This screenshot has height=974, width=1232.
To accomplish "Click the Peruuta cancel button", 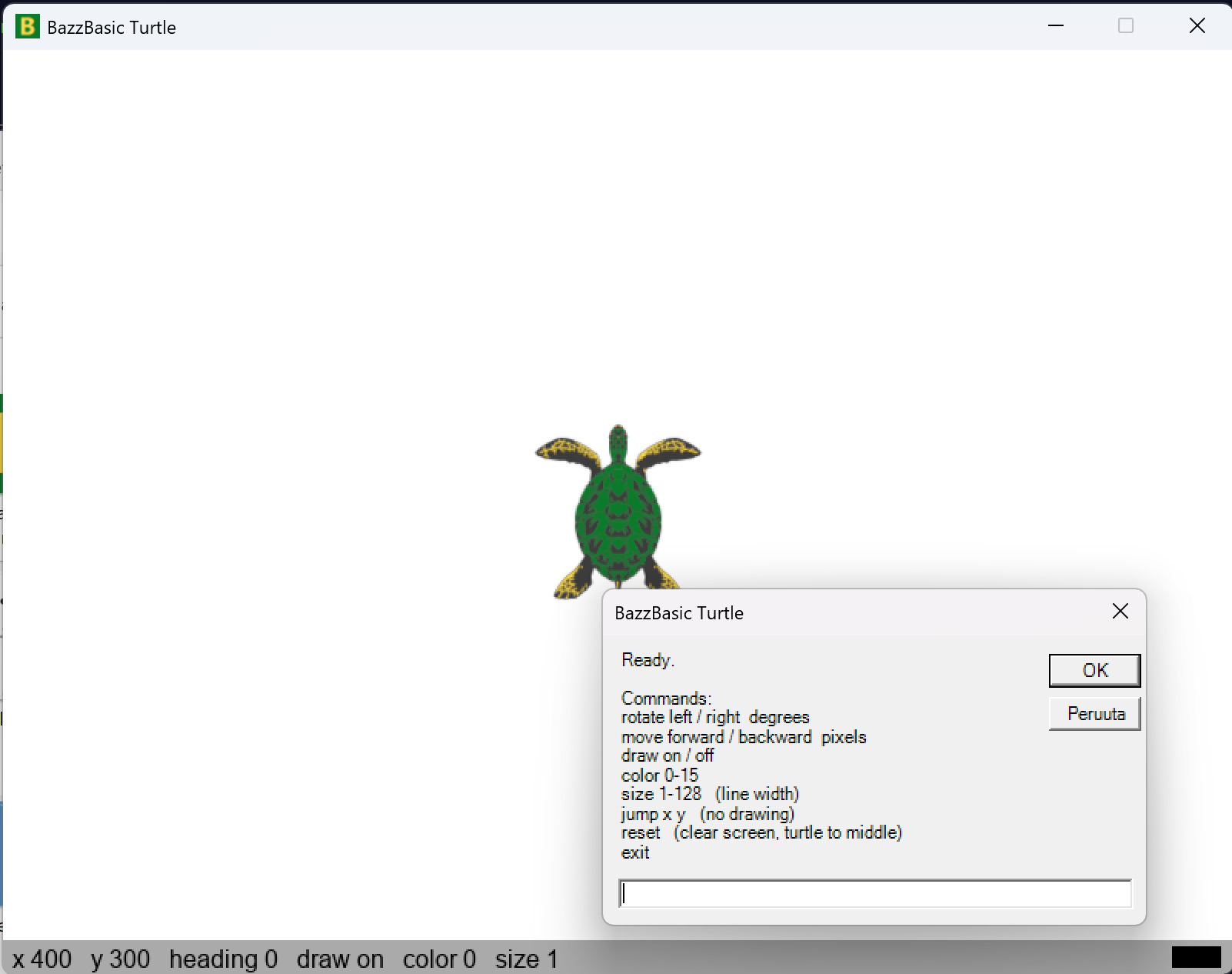I will point(1094,714).
